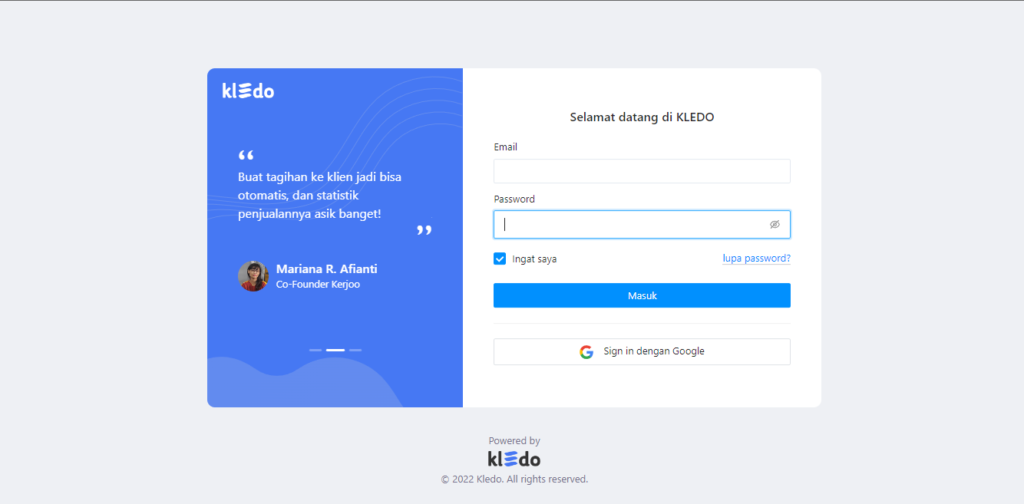
Task: Click the Email field label
Action: click(x=505, y=147)
